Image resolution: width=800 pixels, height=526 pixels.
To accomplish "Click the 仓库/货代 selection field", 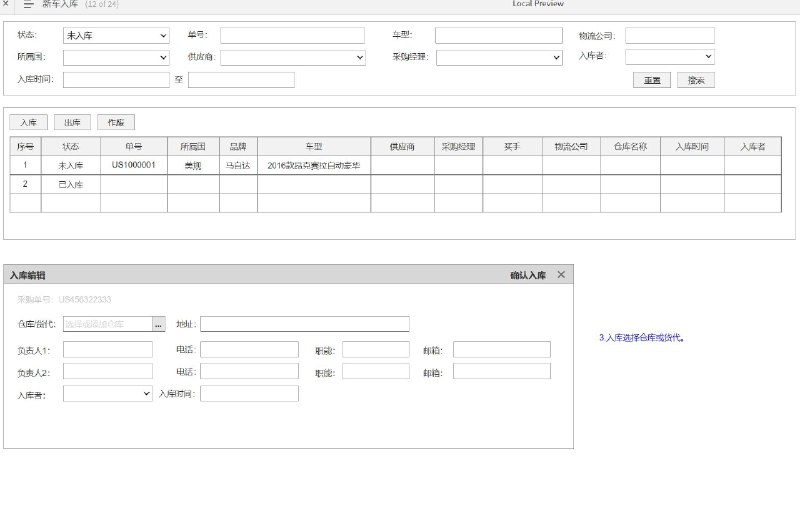I will [x=108, y=324].
